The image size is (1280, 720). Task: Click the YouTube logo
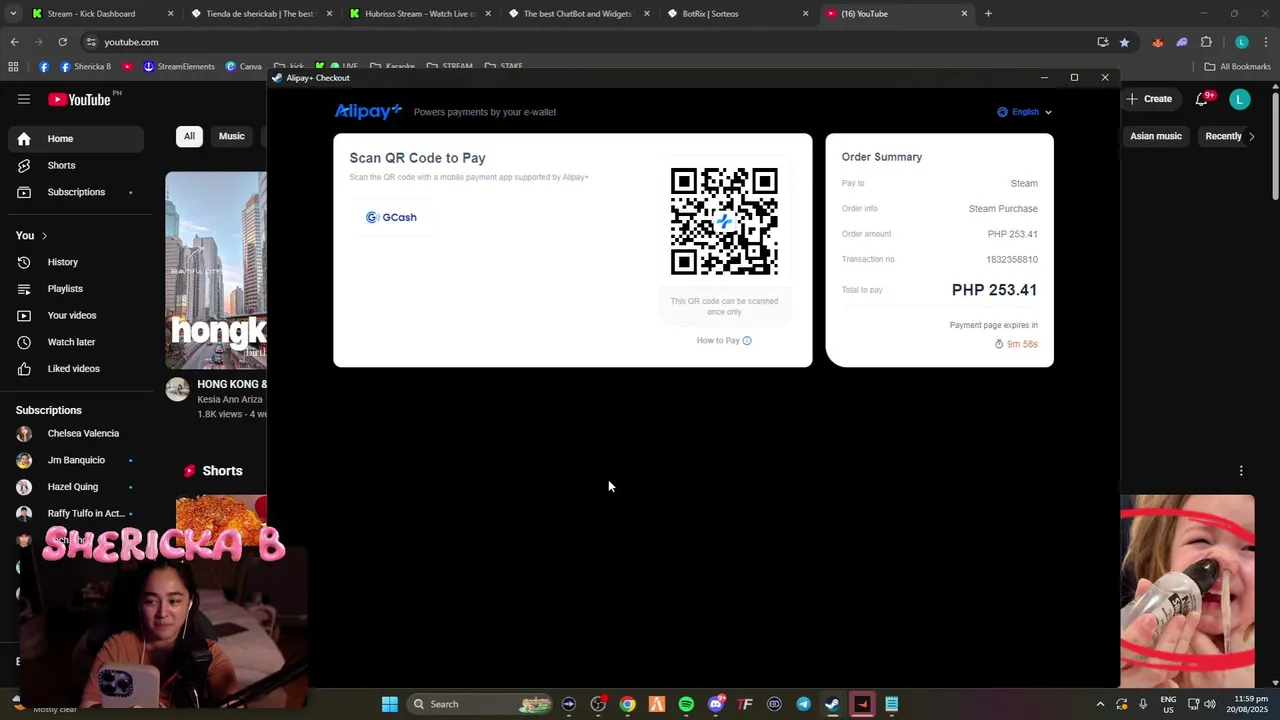click(x=79, y=99)
